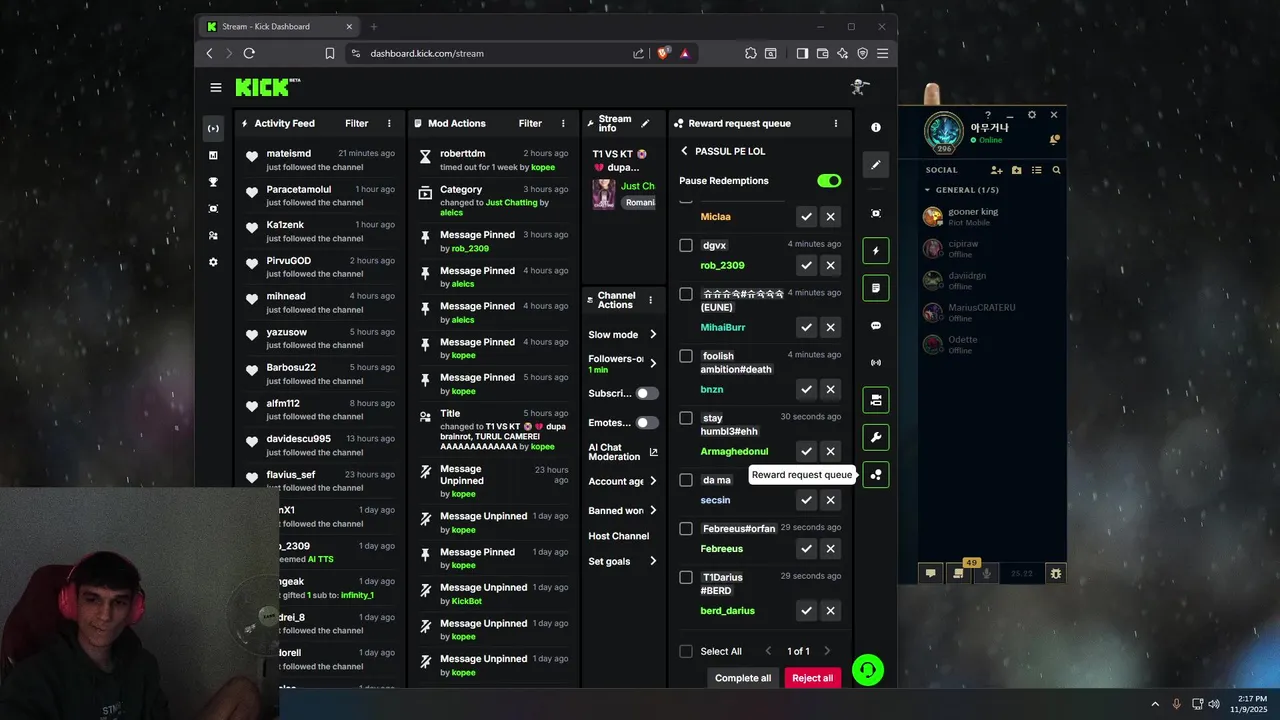The image size is (1280, 720).
Task: Collapse the GENERAL friends group in League
Action: (927, 190)
